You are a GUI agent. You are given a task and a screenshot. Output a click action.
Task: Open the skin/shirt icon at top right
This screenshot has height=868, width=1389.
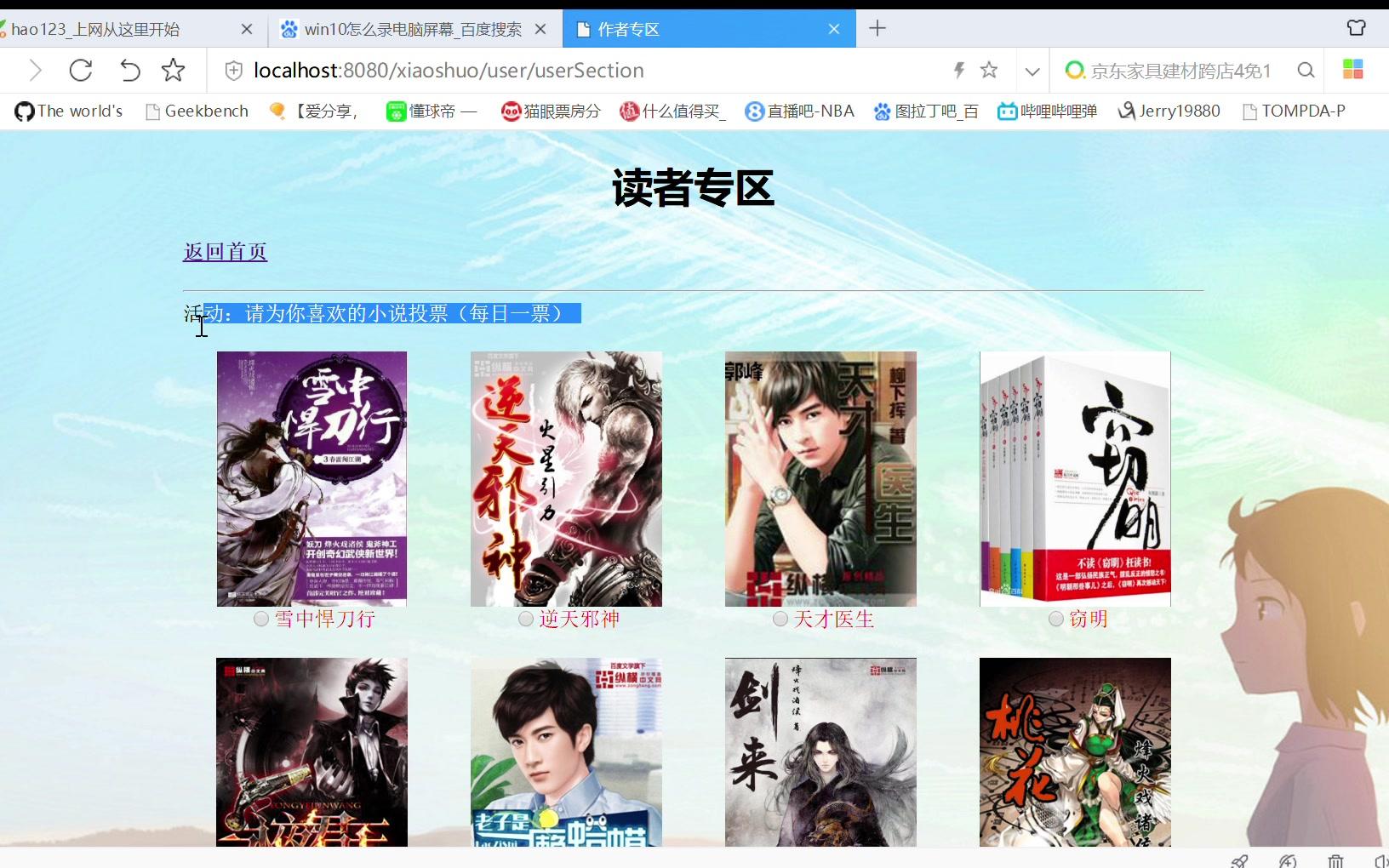[x=1357, y=28]
